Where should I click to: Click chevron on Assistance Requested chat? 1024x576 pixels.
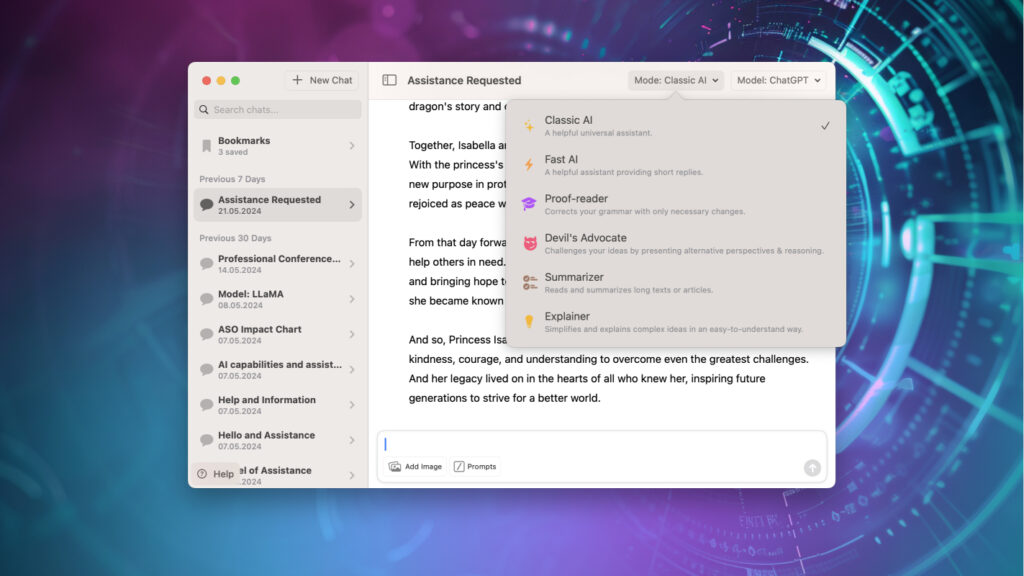tap(352, 205)
